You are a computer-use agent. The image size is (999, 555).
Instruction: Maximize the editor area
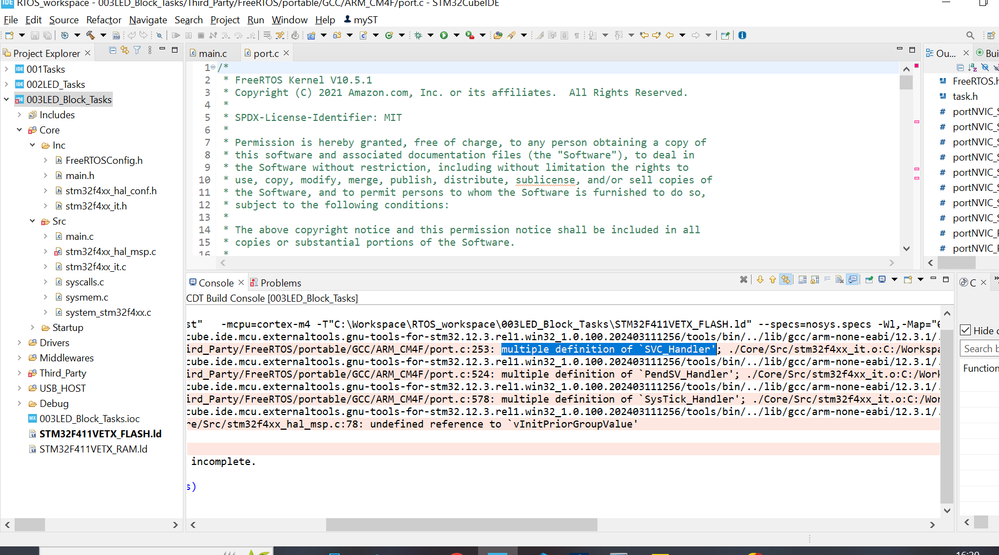point(912,50)
